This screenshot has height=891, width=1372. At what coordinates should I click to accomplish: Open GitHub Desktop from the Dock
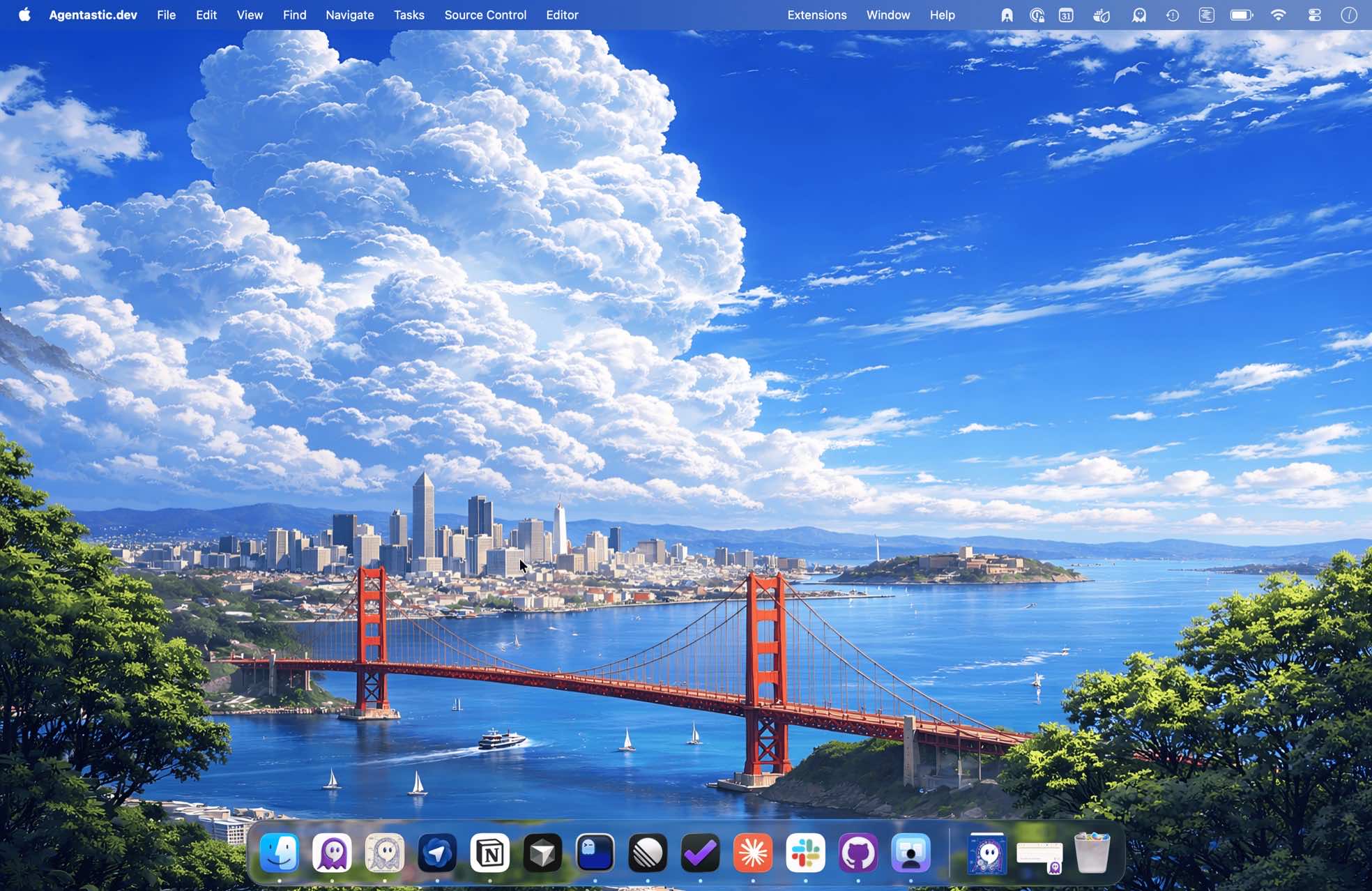tap(858, 853)
